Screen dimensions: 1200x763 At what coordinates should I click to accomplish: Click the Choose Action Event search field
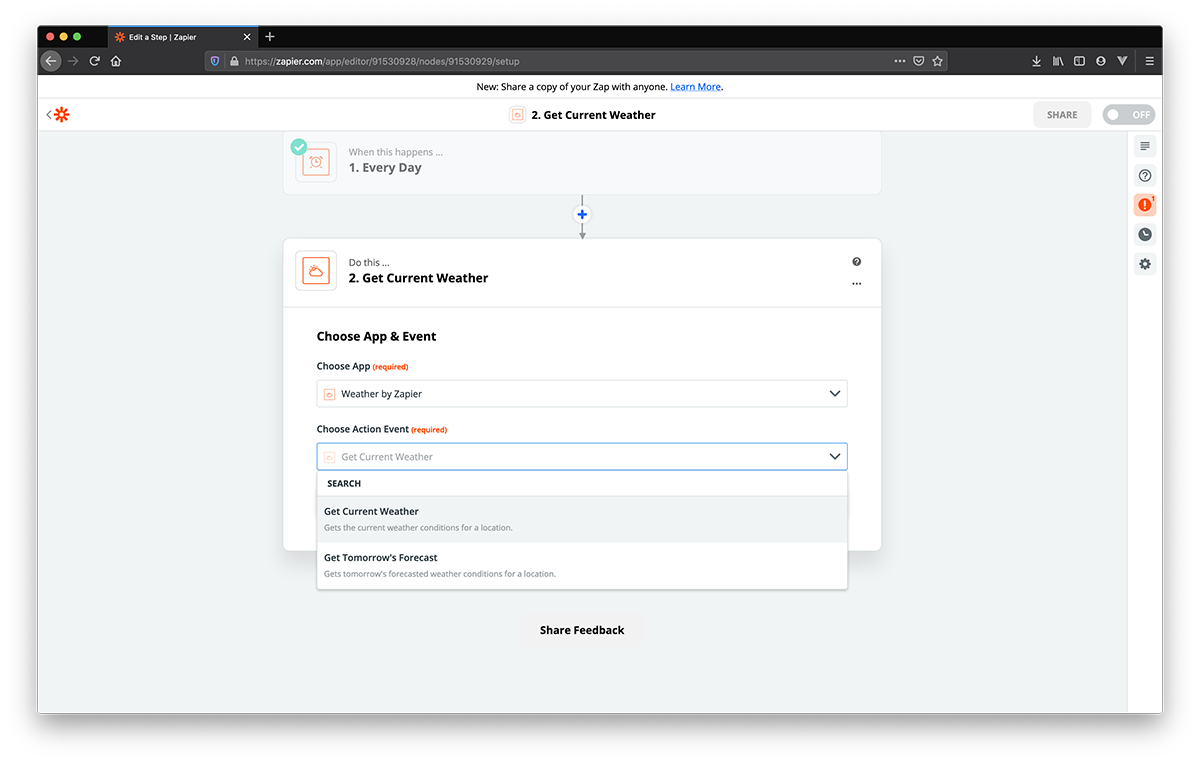coord(582,457)
